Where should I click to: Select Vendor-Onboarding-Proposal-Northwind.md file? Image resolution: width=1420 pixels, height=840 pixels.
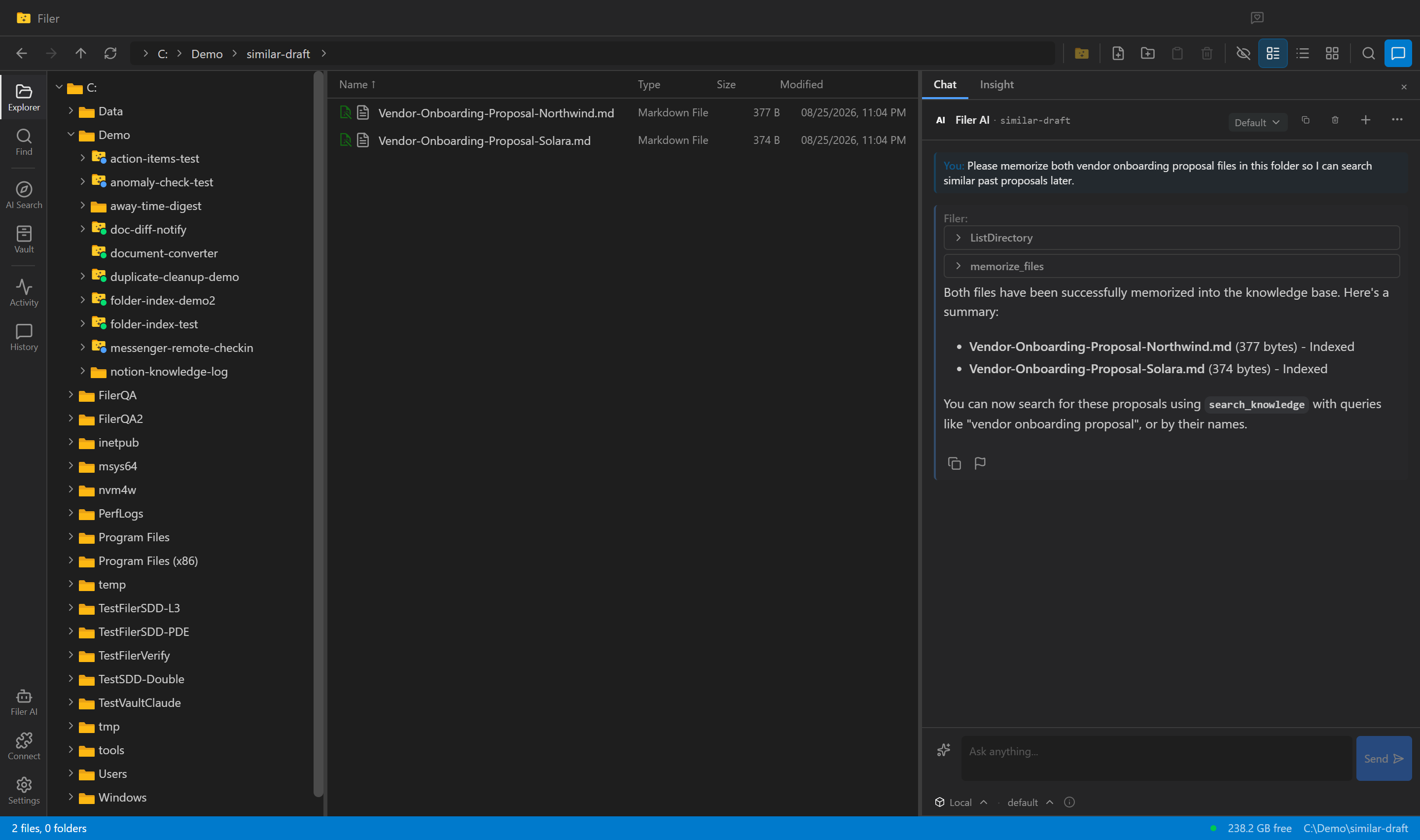coord(622,113)
